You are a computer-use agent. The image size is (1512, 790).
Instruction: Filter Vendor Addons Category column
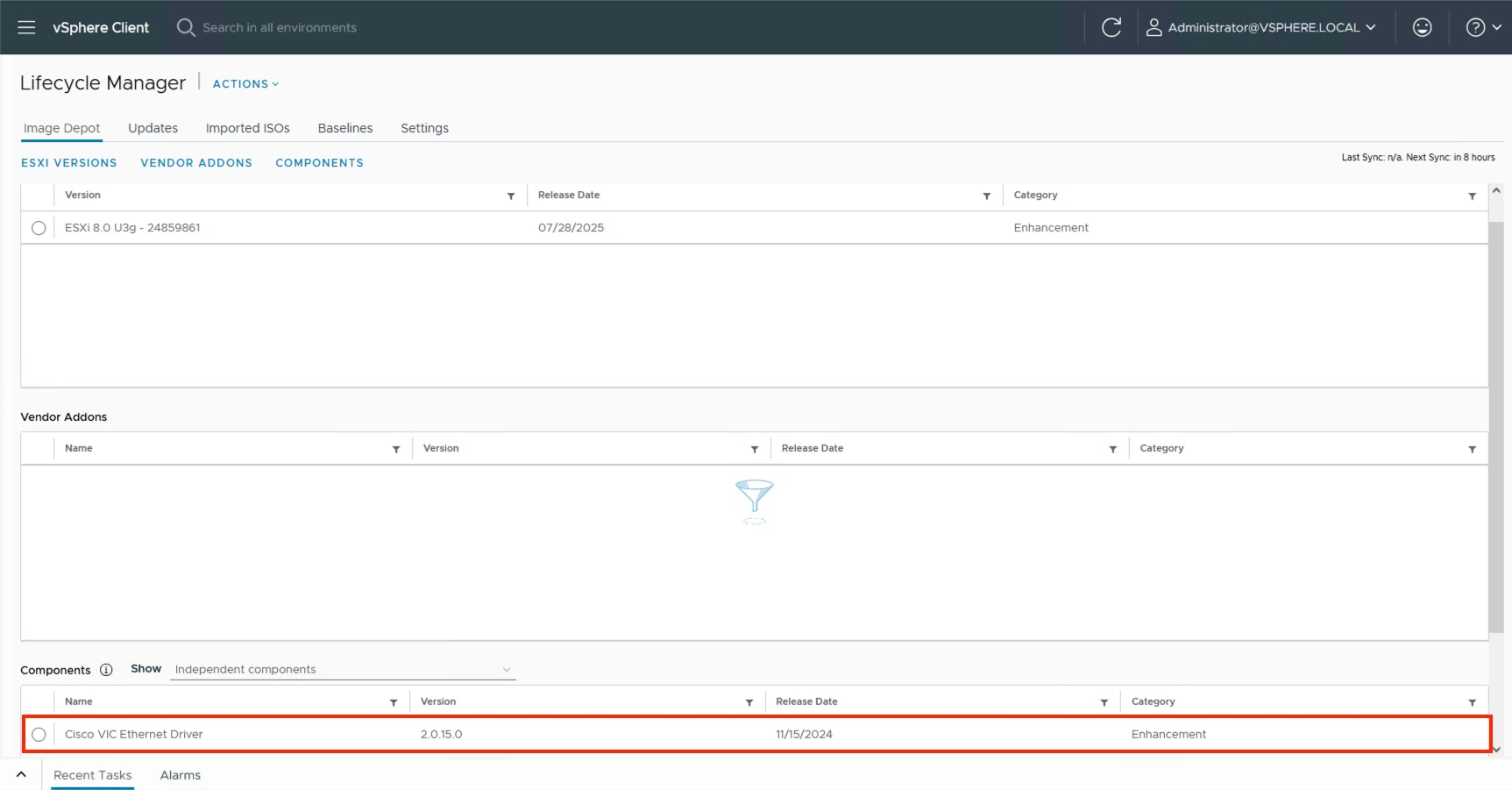point(1472,449)
